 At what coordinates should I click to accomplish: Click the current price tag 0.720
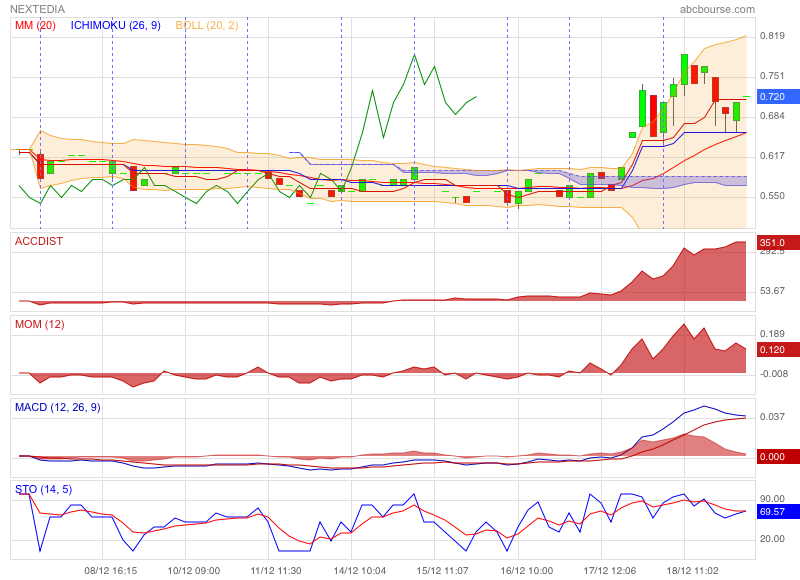click(x=778, y=97)
